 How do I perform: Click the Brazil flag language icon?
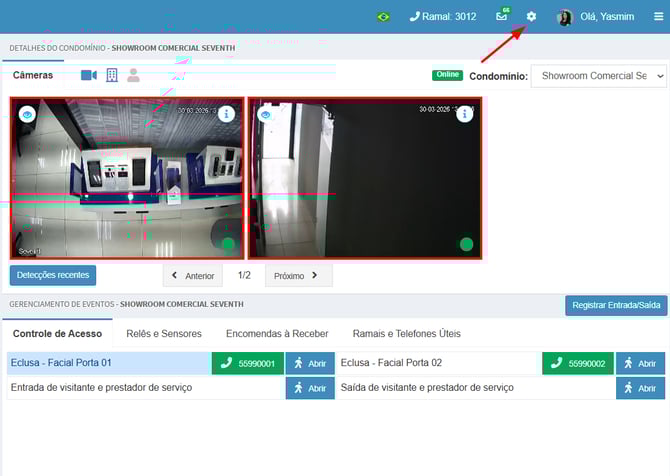tap(383, 17)
